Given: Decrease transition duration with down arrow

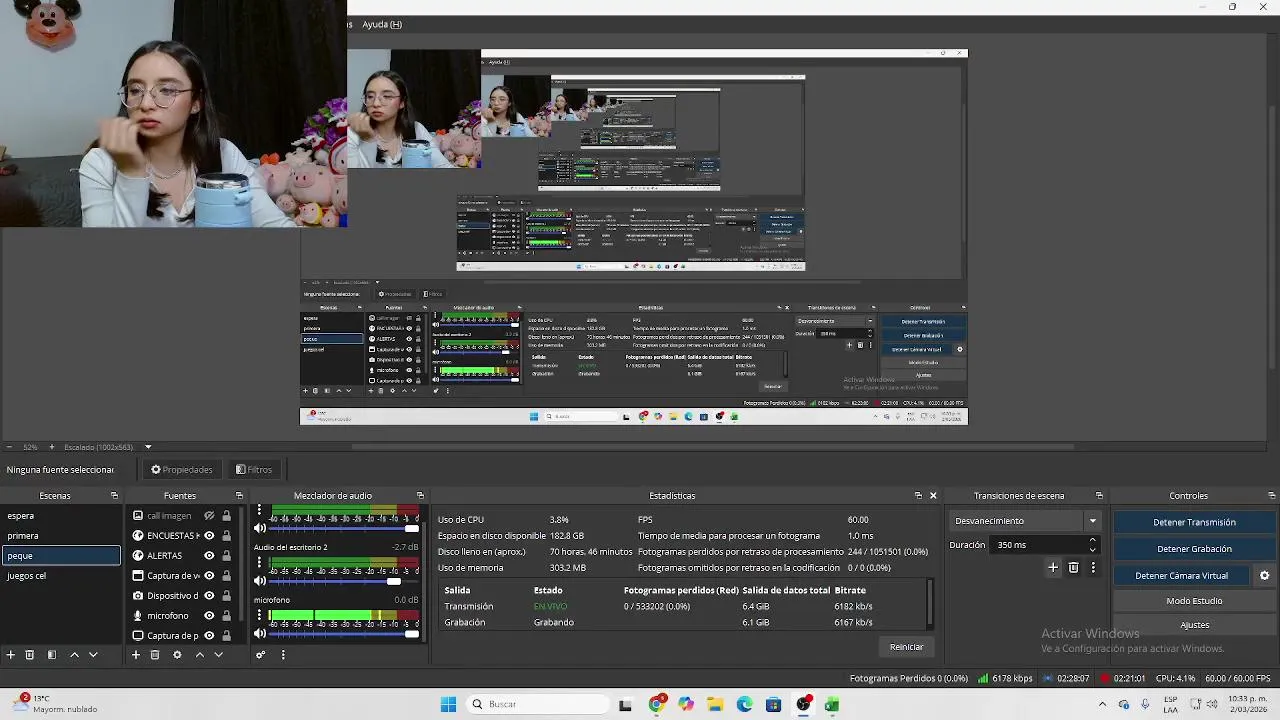Looking at the screenshot, I should (x=1092, y=549).
